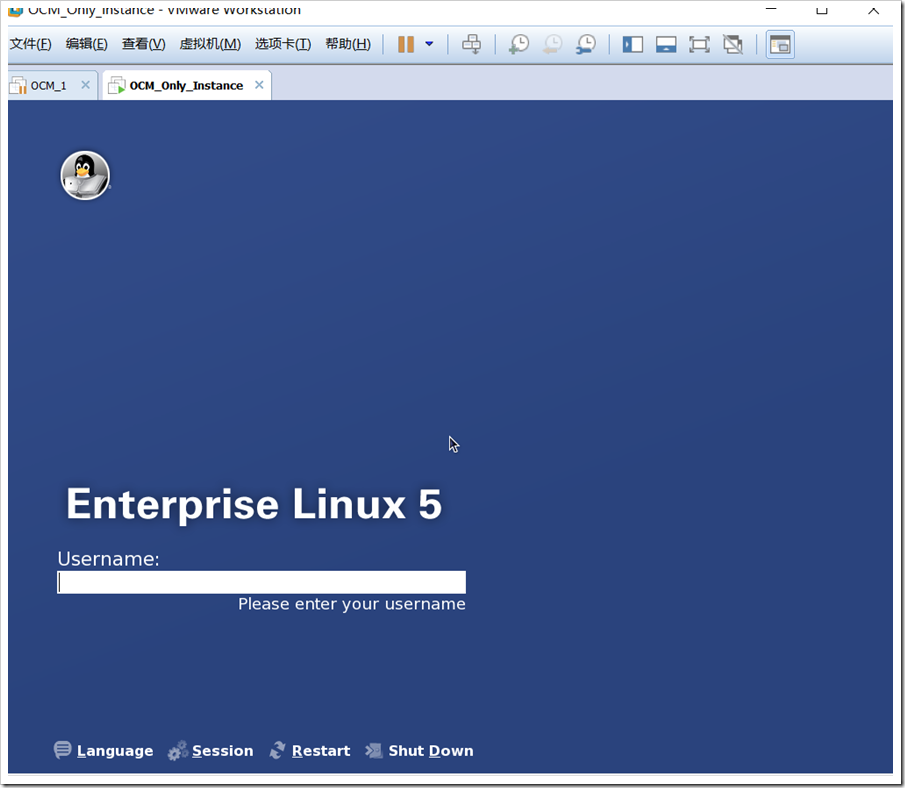Open the power options dropdown arrow

[429, 44]
